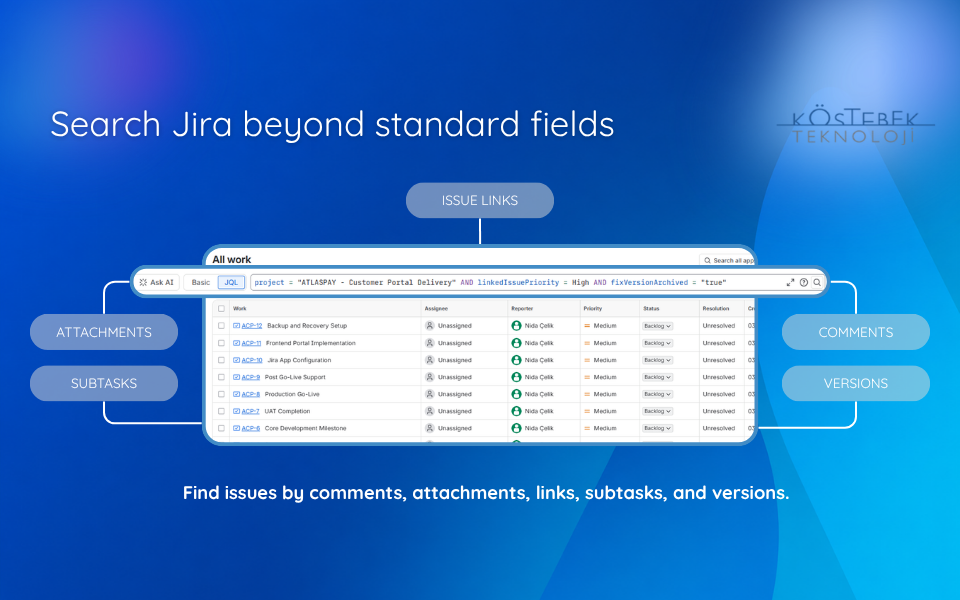Switch to Basic search mode
Viewport: 960px width, 600px height.
point(201,282)
